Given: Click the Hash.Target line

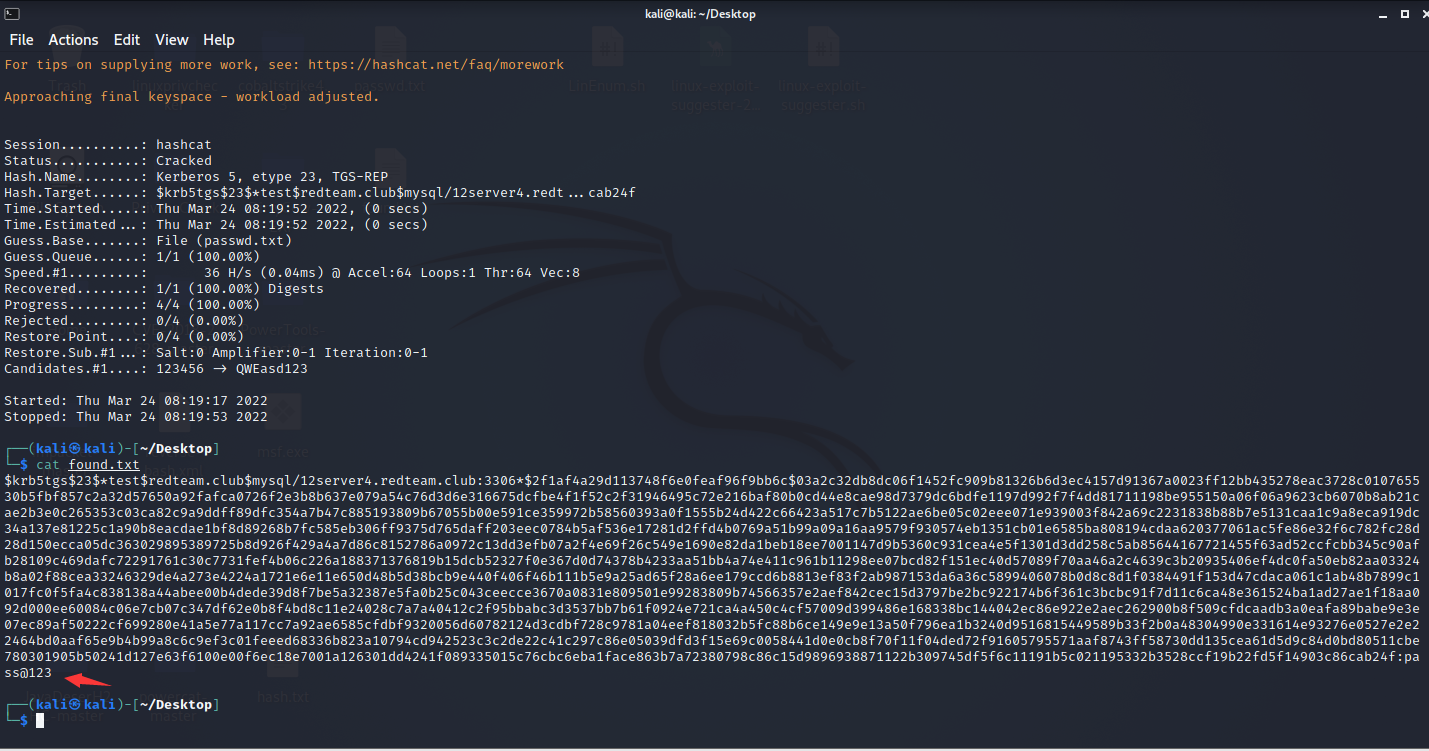Looking at the screenshot, I should point(320,192).
